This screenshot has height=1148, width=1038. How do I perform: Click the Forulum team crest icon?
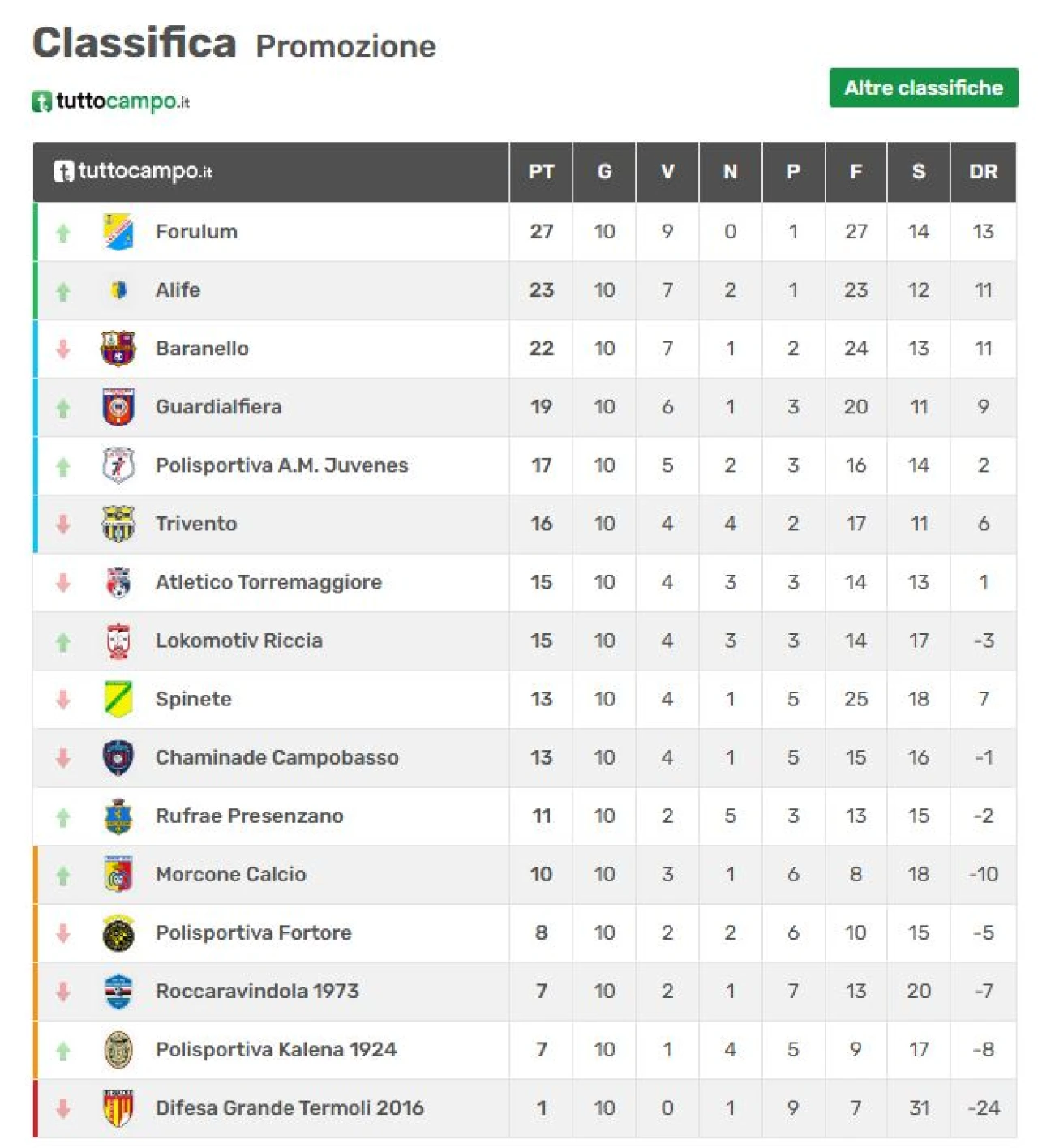point(118,232)
